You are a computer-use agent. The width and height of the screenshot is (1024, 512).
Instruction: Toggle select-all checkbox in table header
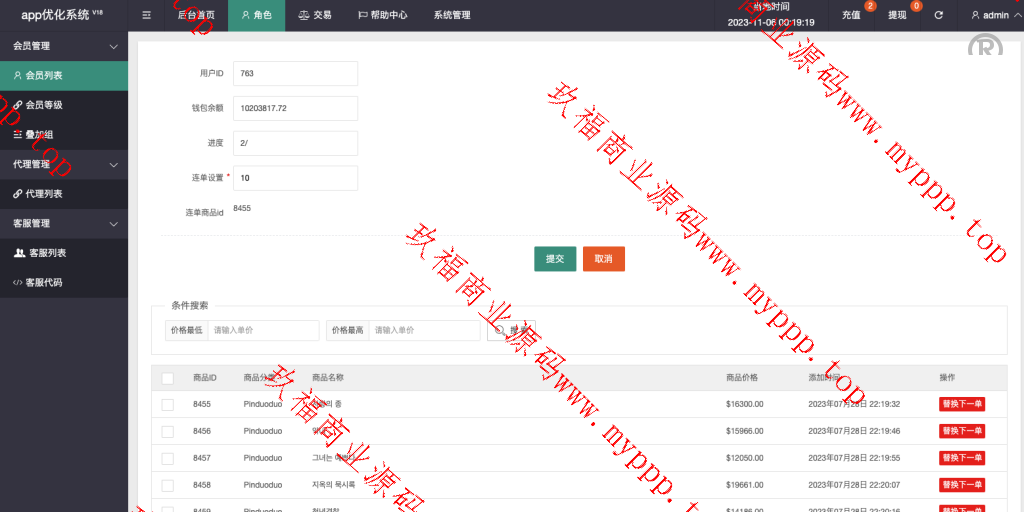coord(168,378)
